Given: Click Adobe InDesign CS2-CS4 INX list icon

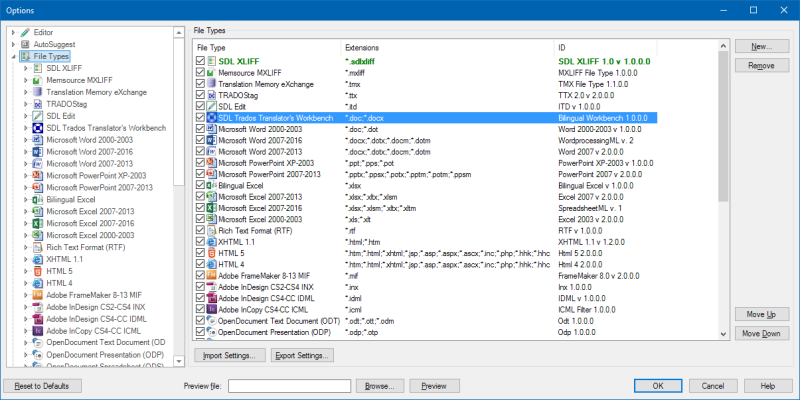Looking at the screenshot, I should pyautogui.click(x=212, y=287).
